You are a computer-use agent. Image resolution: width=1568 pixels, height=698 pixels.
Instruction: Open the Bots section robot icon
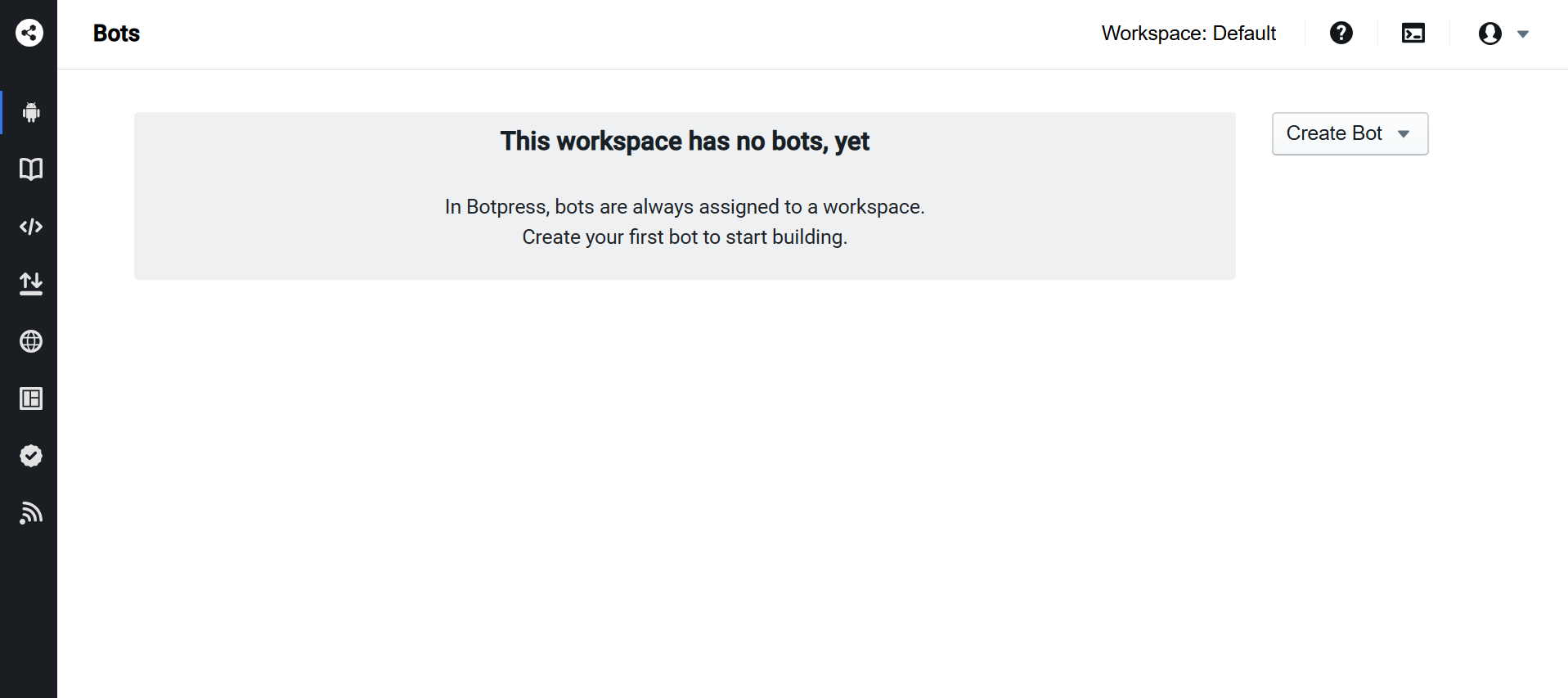pyautogui.click(x=31, y=112)
